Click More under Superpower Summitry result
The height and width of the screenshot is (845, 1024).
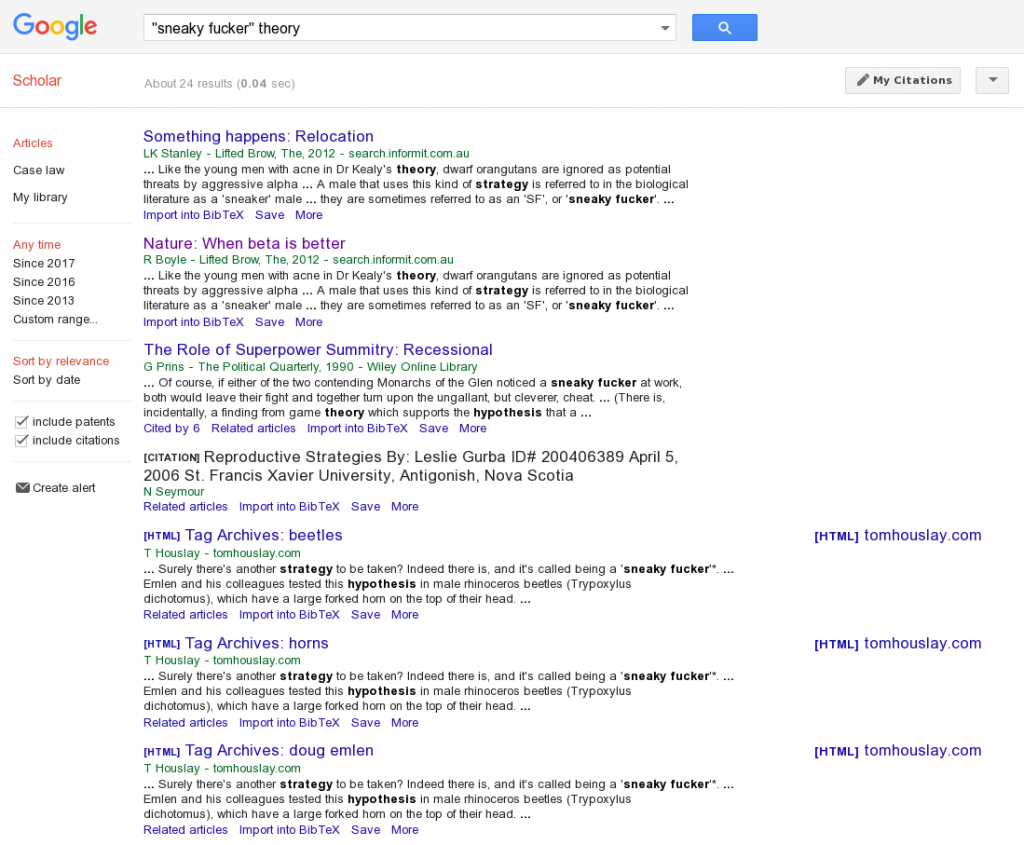pyautogui.click(x=473, y=428)
